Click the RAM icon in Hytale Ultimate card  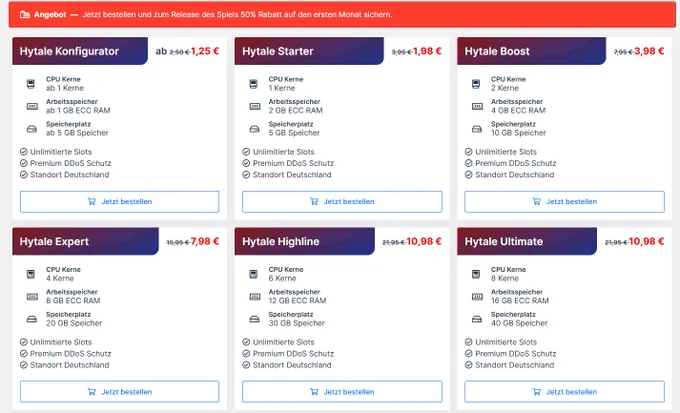coord(477,297)
